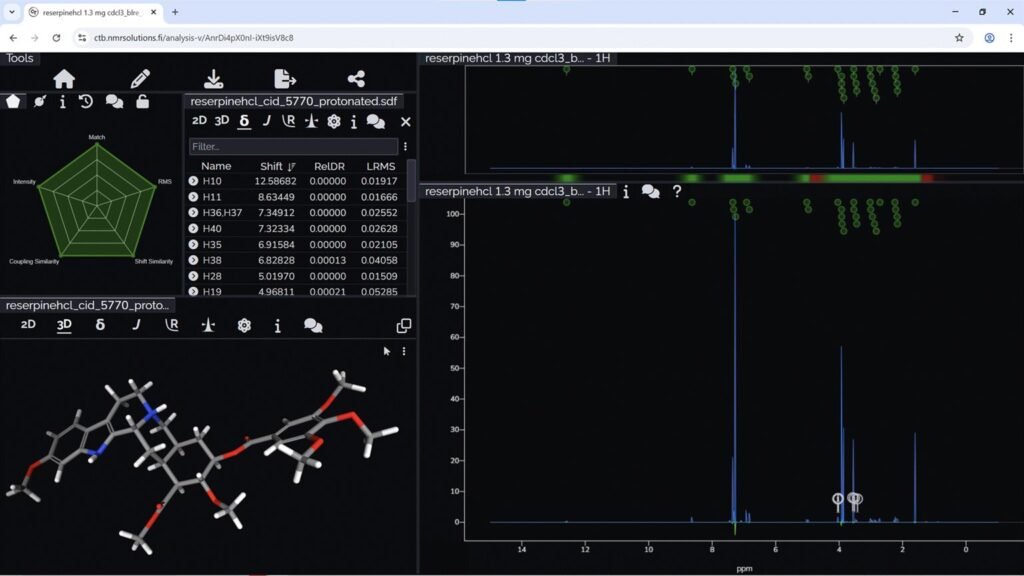Image resolution: width=1024 pixels, height=576 pixels.
Task: Select the Home icon in the Tools panel
Action: tap(63, 80)
